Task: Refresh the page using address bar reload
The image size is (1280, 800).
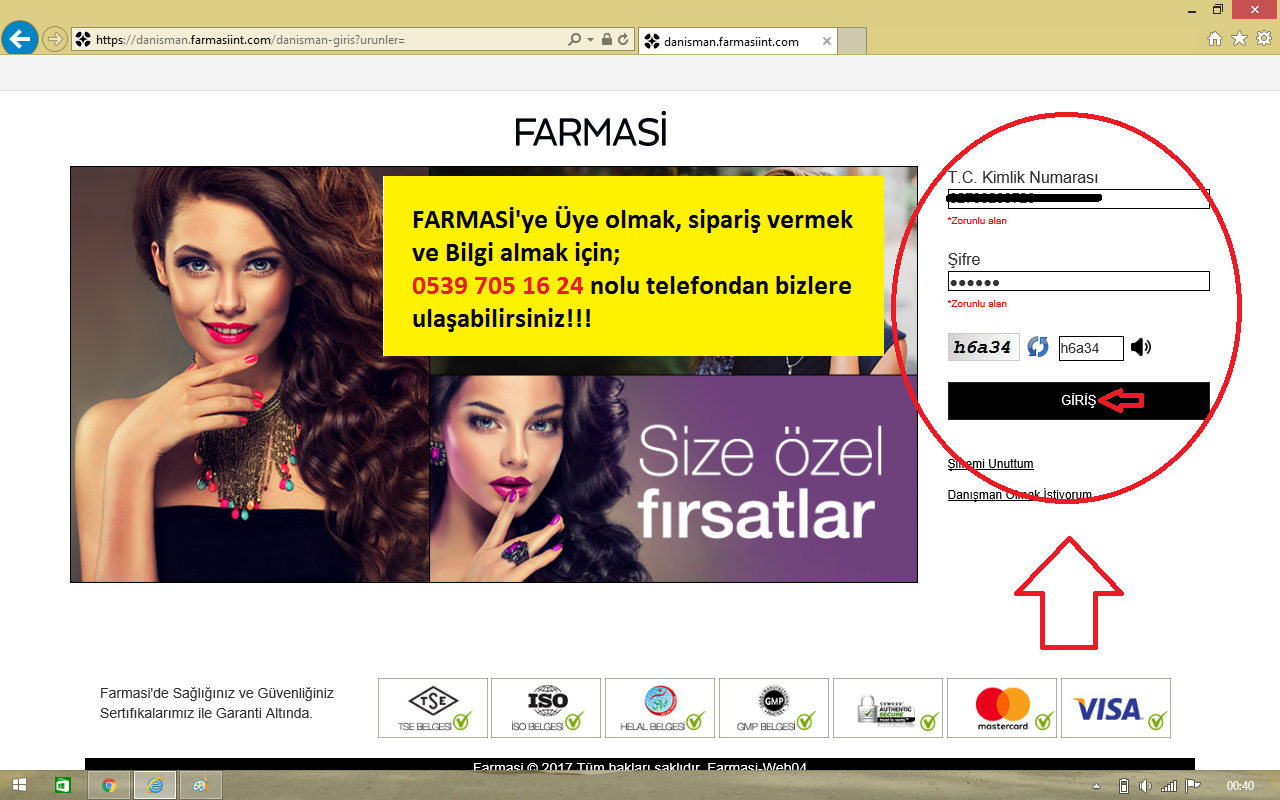Action: [x=623, y=40]
